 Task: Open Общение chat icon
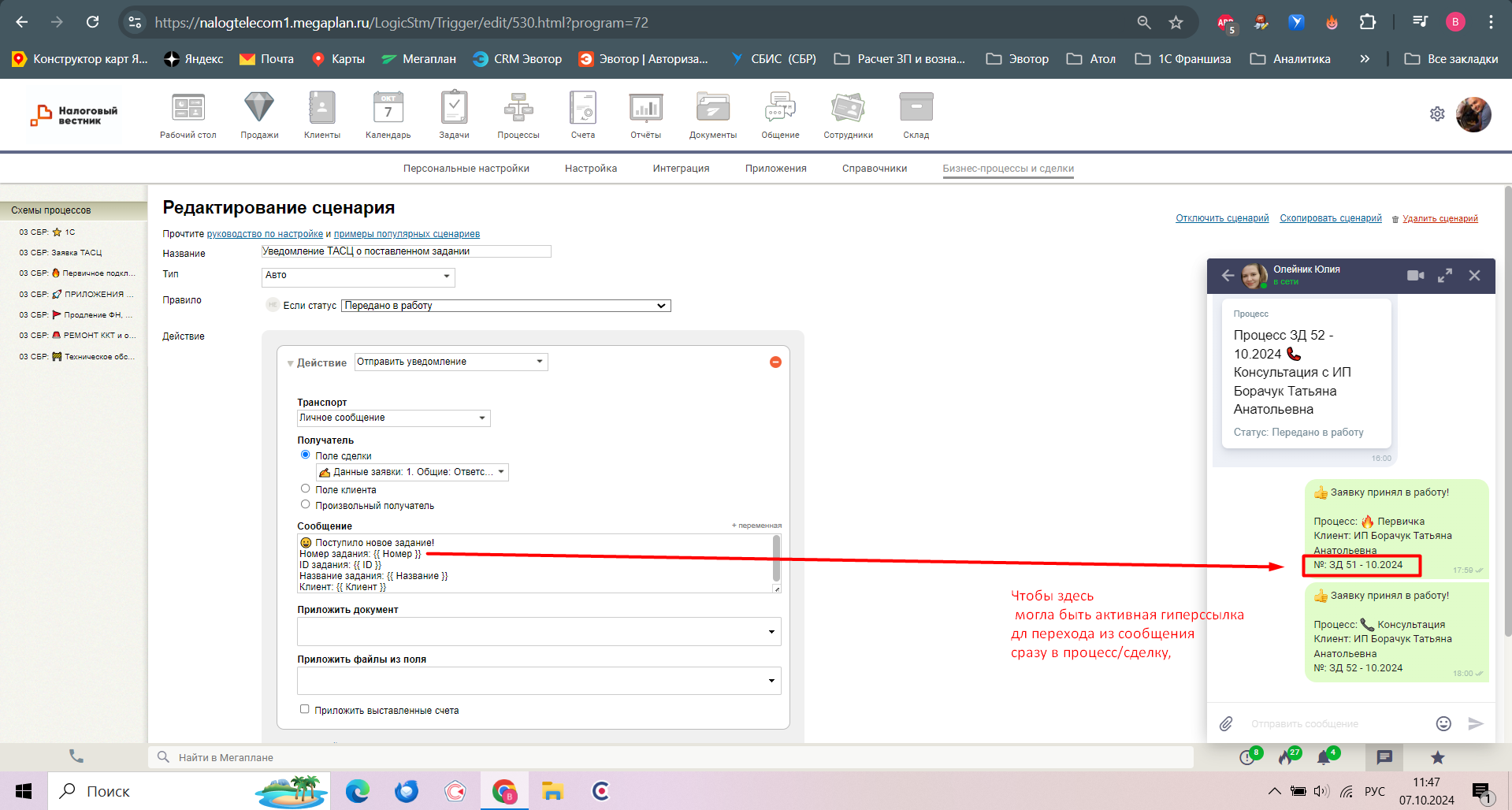coord(780,108)
